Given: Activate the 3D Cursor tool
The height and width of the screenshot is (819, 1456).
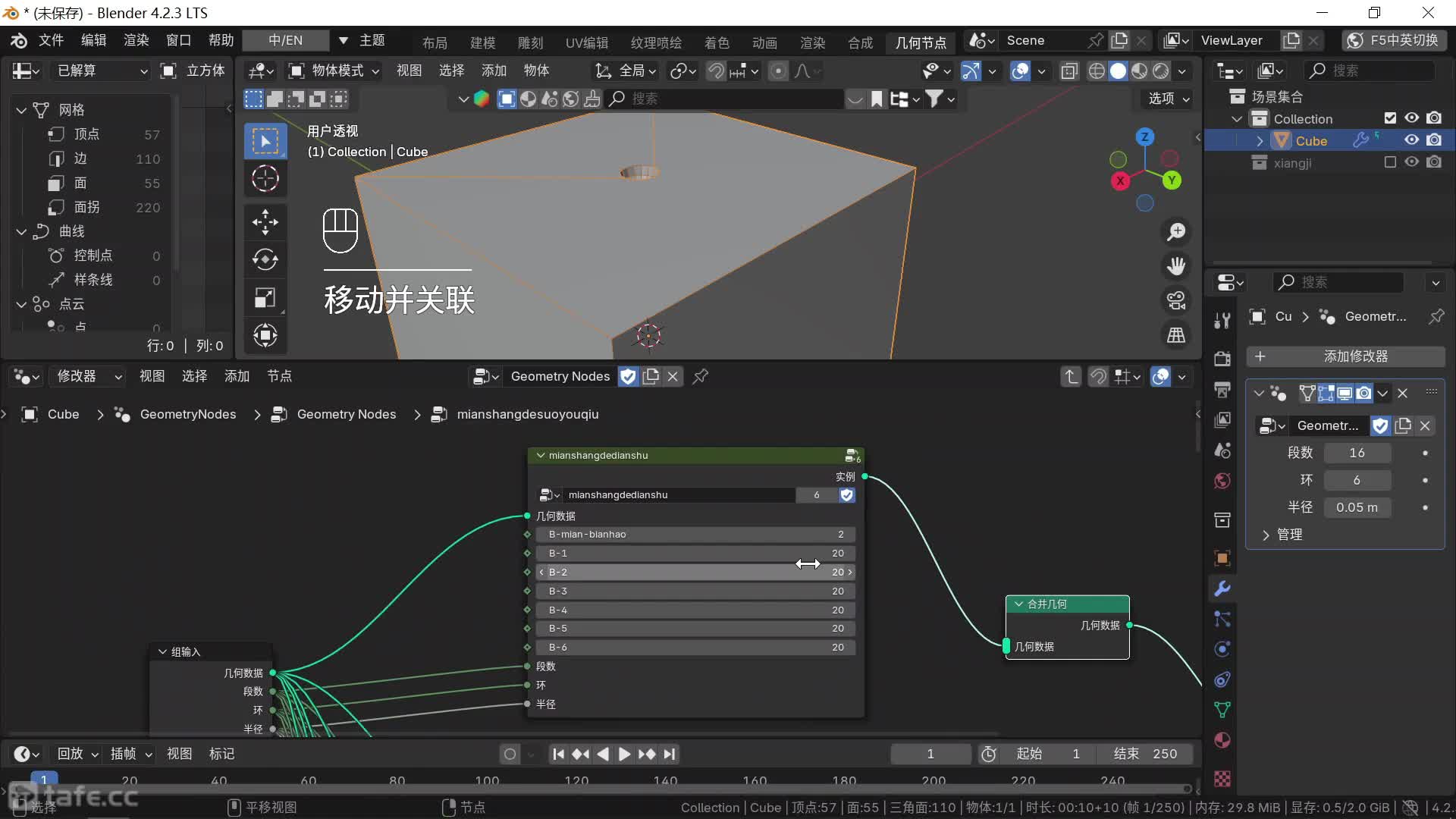Looking at the screenshot, I should tap(265, 179).
